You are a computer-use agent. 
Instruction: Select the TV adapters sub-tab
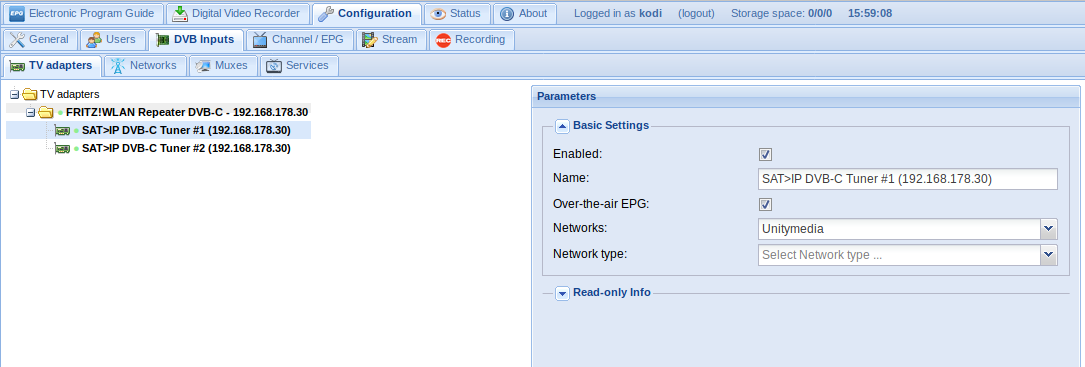(x=53, y=66)
